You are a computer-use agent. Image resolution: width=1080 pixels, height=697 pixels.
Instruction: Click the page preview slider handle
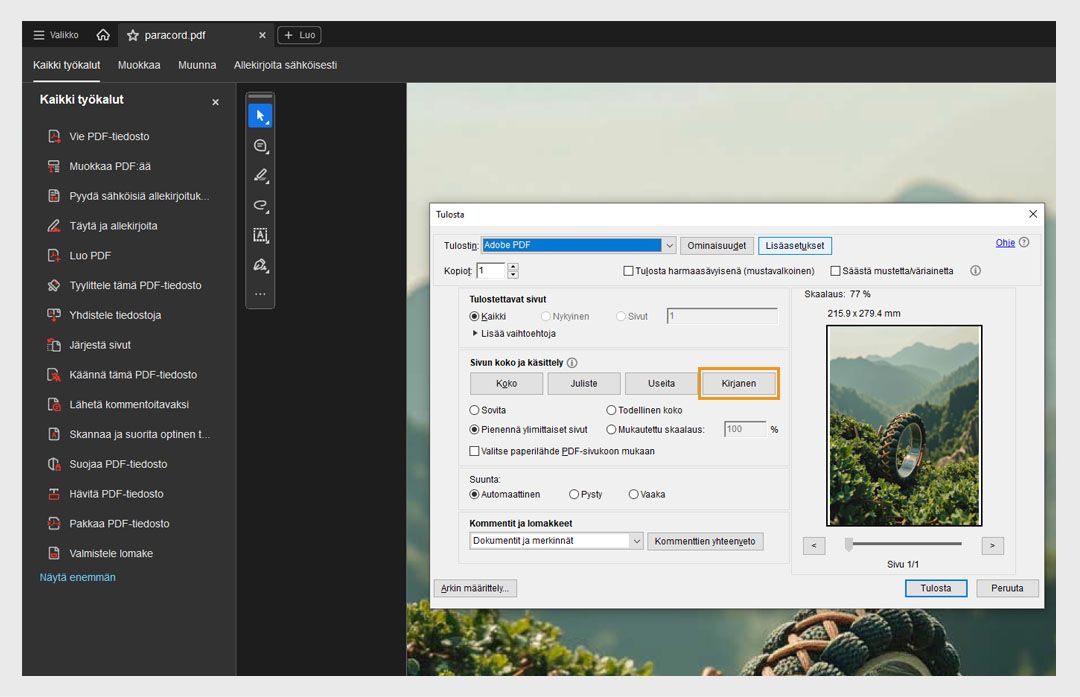(849, 544)
